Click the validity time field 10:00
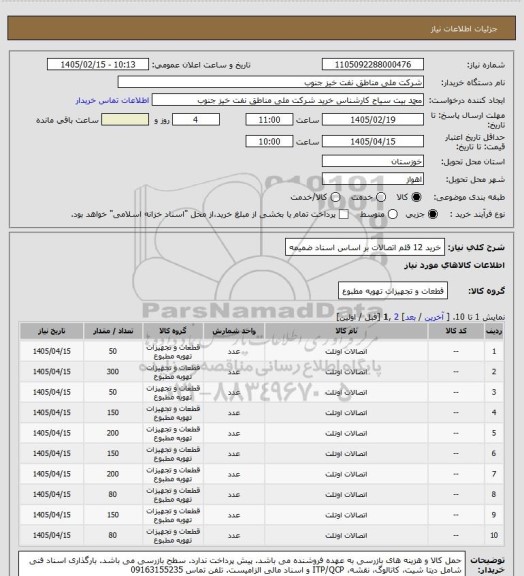 (x=269, y=141)
